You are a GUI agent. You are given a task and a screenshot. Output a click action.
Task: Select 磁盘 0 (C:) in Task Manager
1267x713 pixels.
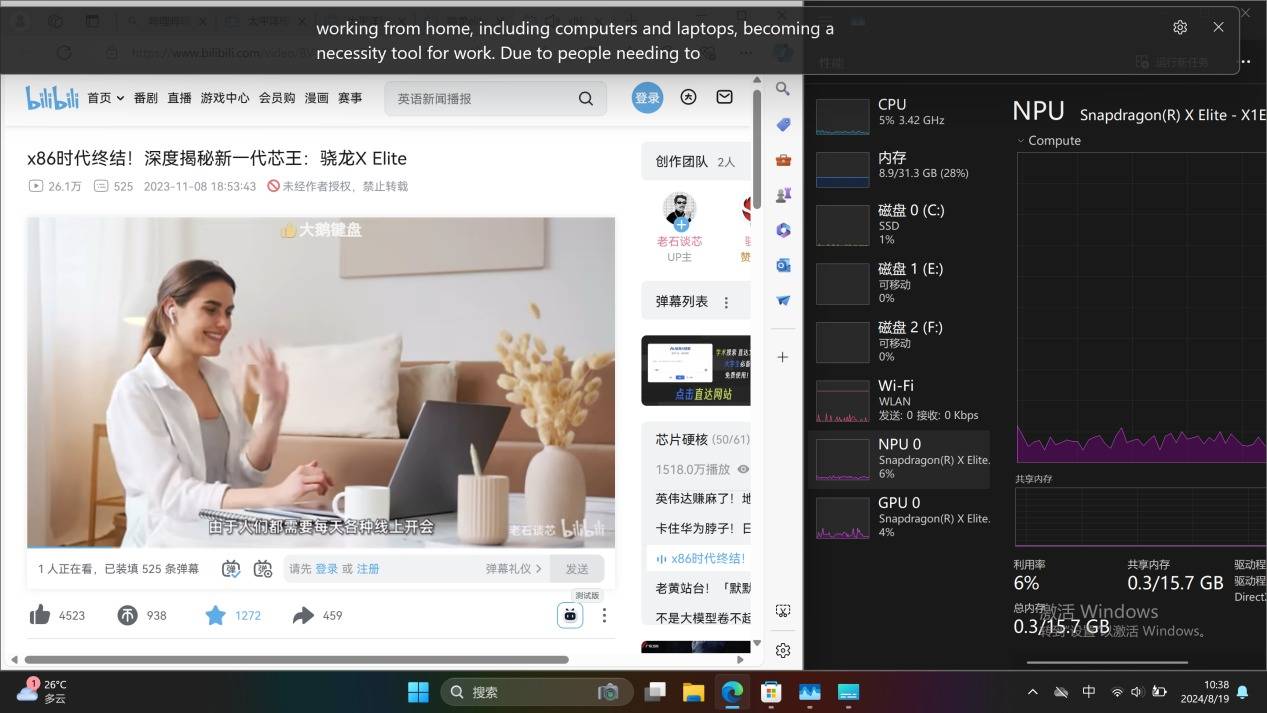[x=899, y=225]
